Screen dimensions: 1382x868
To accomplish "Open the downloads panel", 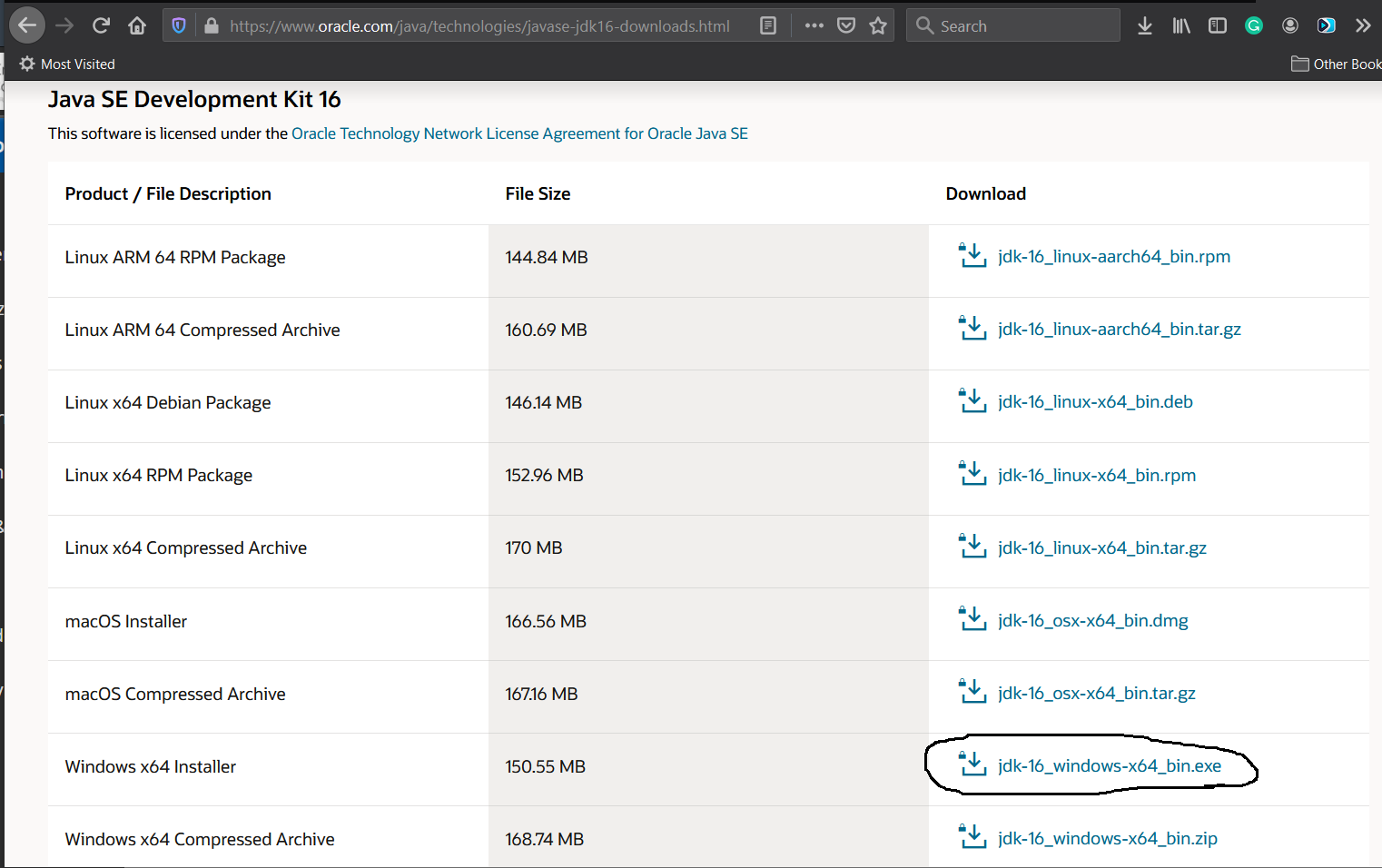I will (x=1145, y=25).
